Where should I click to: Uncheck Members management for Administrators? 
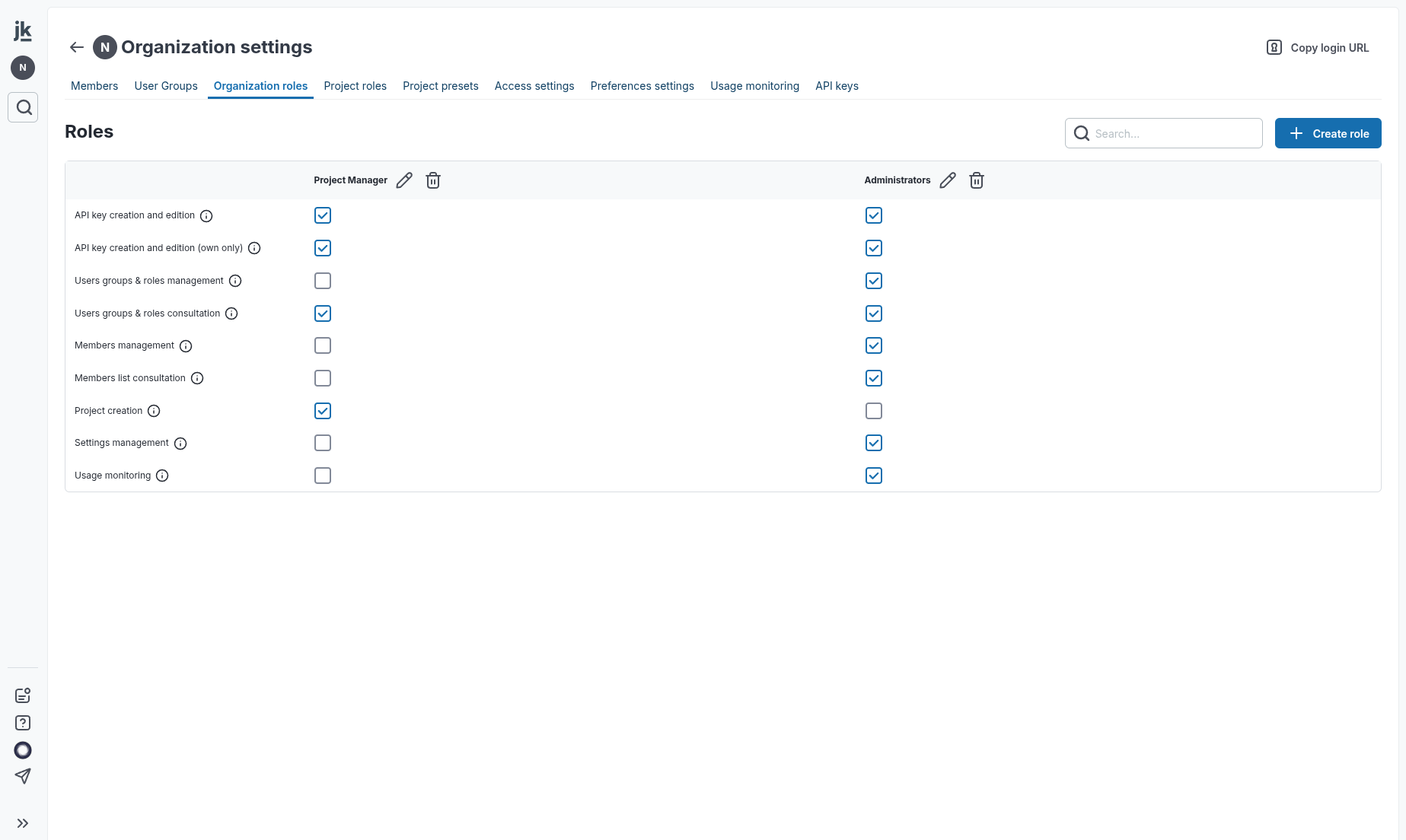(874, 345)
